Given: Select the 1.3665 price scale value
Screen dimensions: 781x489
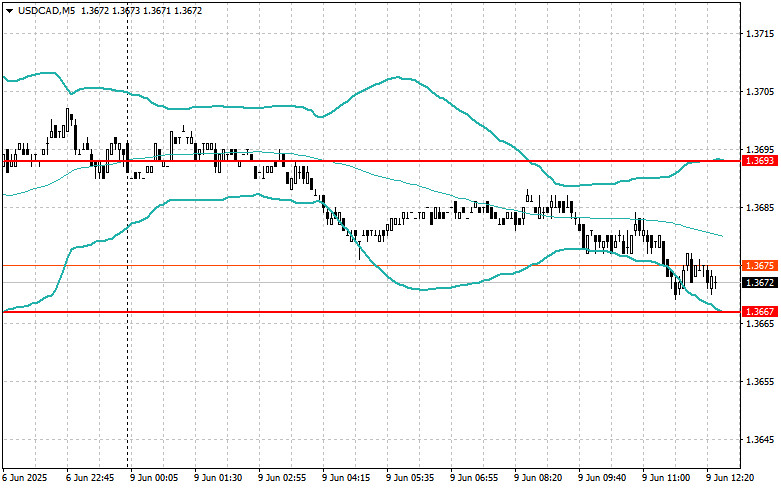Looking at the screenshot, I should pos(760,324).
